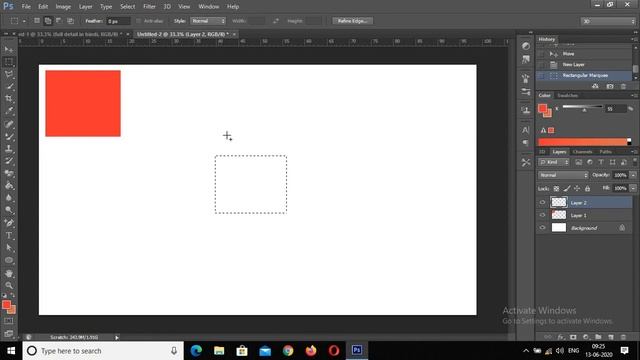The height and width of the screenshot is (360, 640).
Task: Select the Paint Bucket tool
Action: pyautogui.click(x=9, y=186)
